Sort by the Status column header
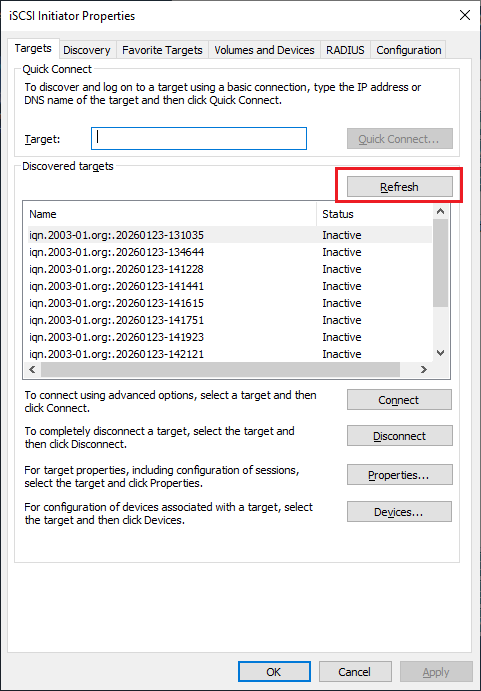 pyautogui.click(x=375, y=214)
